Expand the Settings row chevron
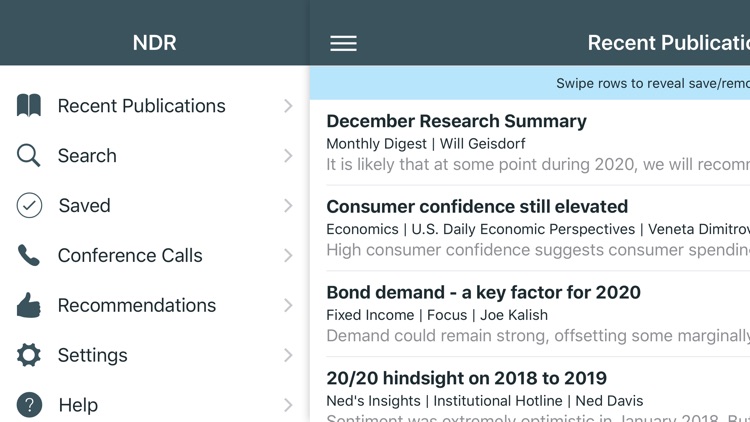The width and height of the screenshot is (750, 422). coord(288,355)
